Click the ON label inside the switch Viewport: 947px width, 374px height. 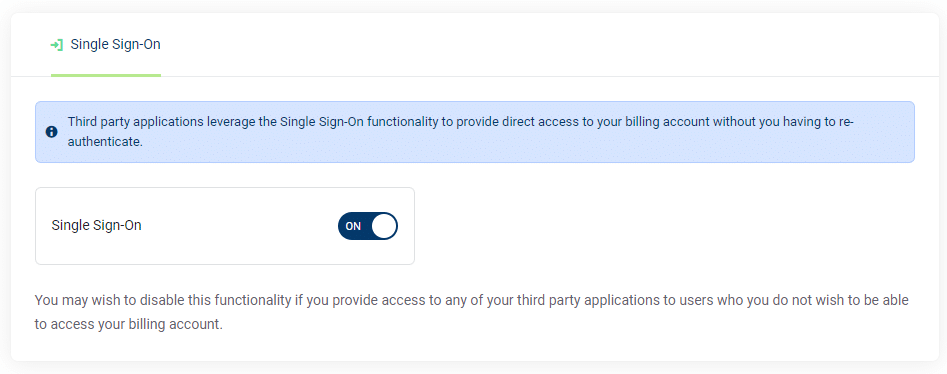[x=353, y=227]
